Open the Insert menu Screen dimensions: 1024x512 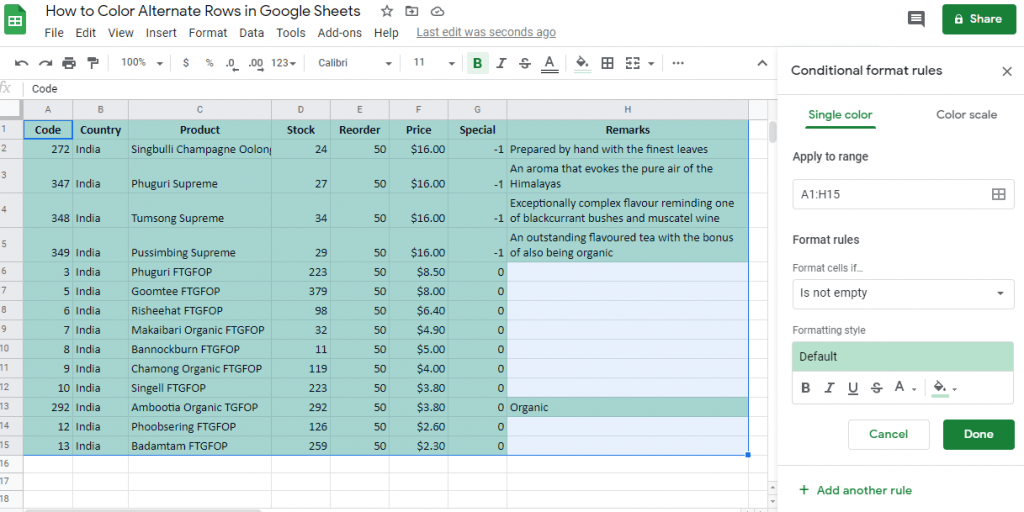click(161, 33)
